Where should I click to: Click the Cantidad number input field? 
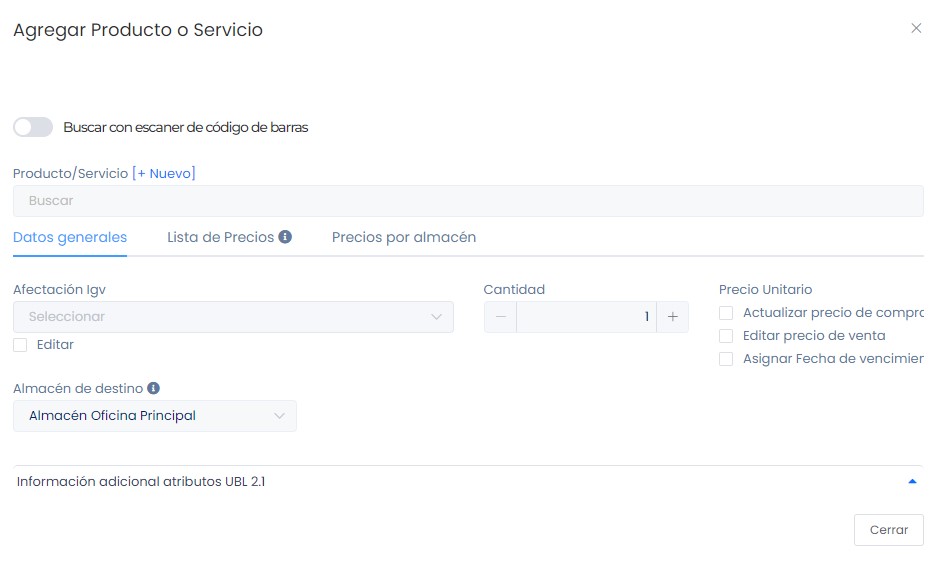click(x=586, y=317)
